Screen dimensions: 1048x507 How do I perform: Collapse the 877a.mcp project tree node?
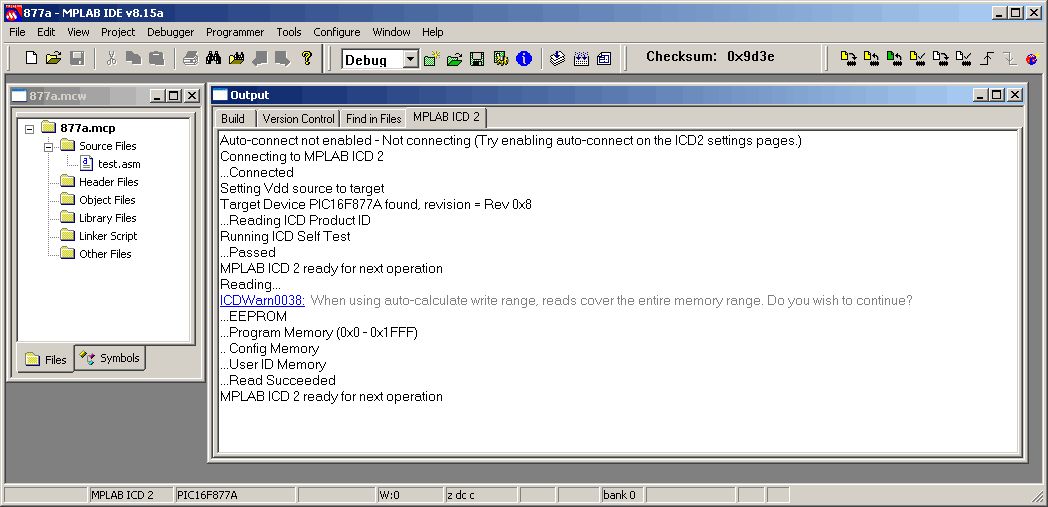(29, 128)
